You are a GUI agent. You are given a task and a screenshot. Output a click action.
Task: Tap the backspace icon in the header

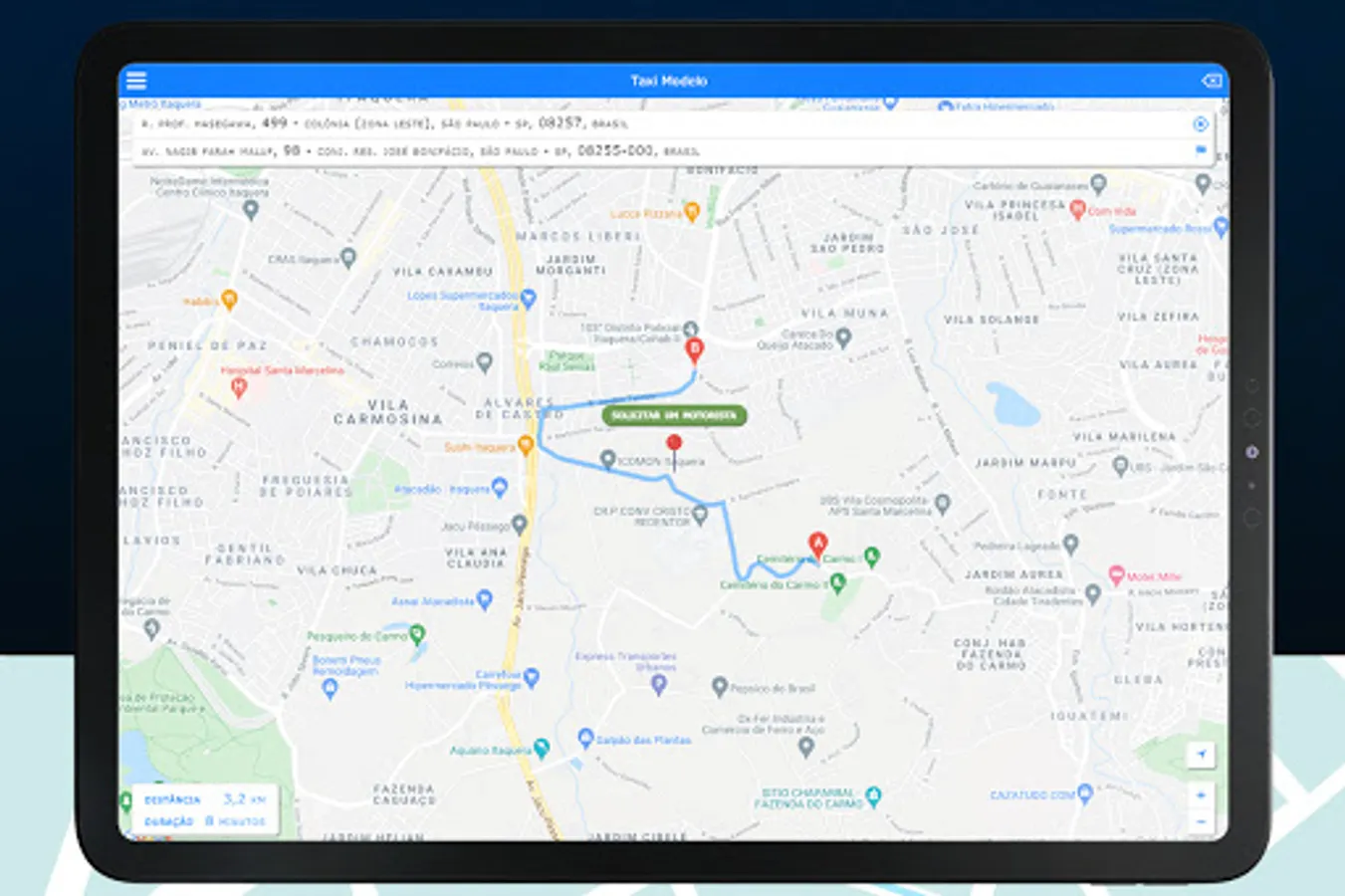tap(1212, 81)
